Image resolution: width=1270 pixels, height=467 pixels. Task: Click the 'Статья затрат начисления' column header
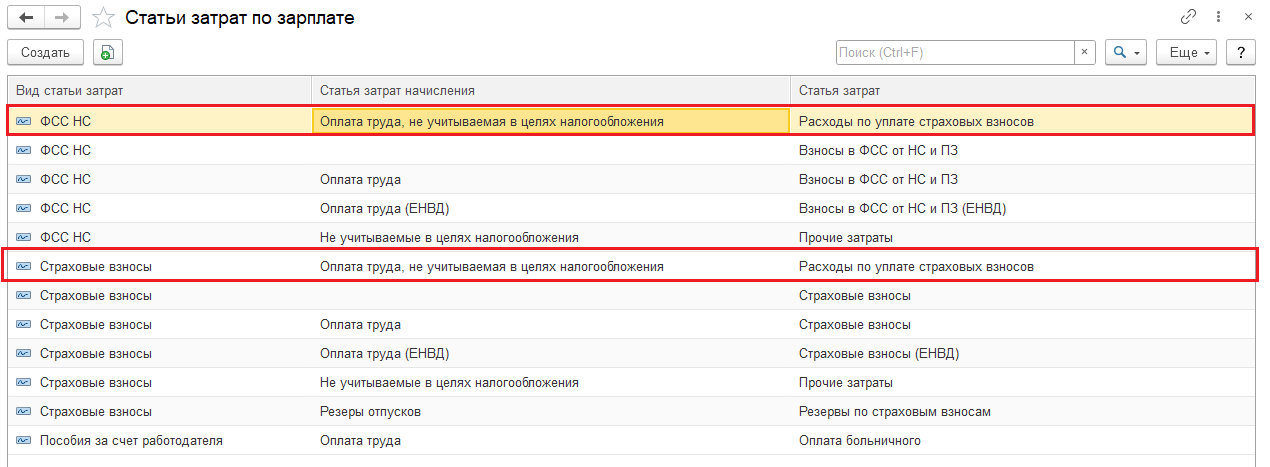tap(397, 91)
